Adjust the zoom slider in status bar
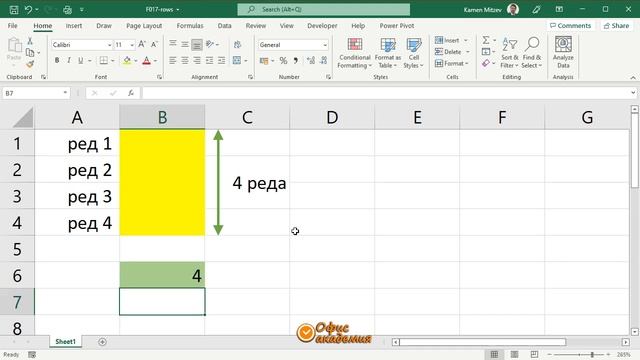The width and height of the screenshot is (640, 360). pyautogui.click(x=592, y=355)
